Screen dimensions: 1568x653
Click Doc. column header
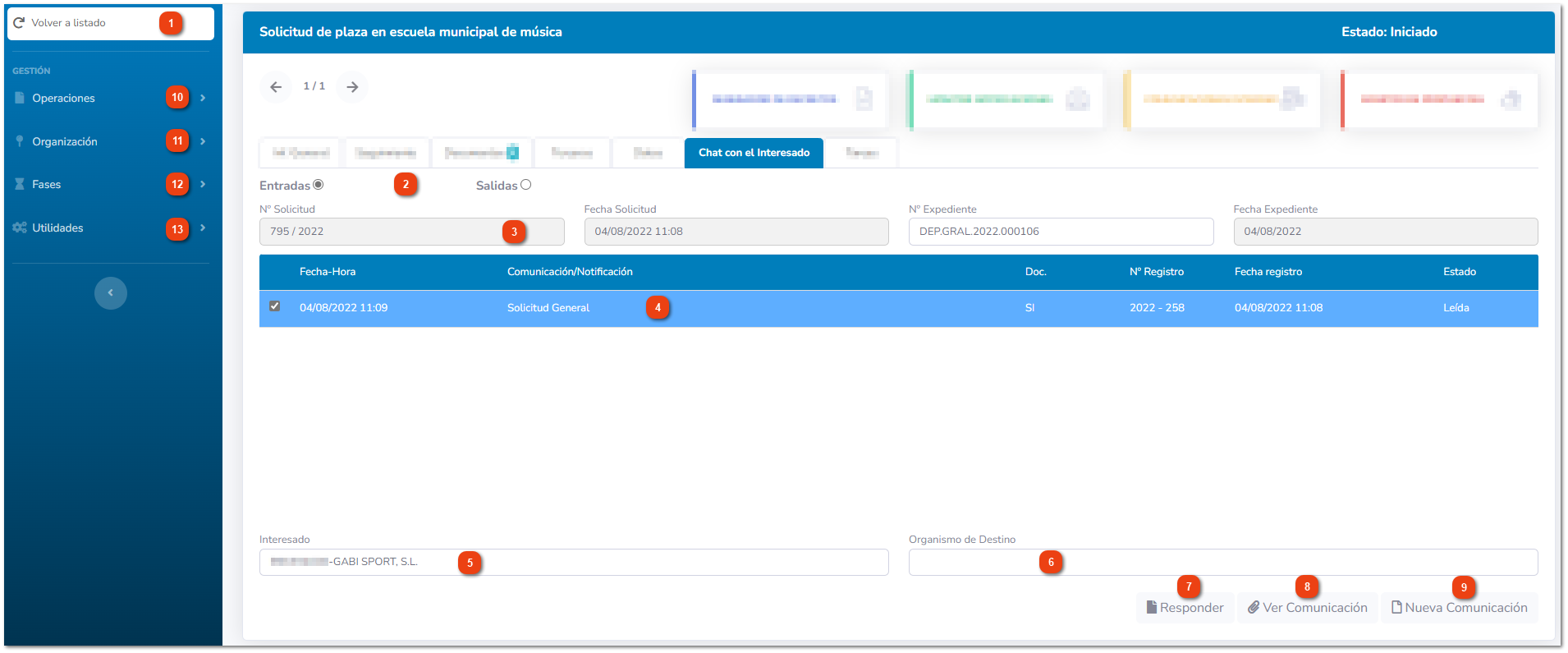(1036, 272)
